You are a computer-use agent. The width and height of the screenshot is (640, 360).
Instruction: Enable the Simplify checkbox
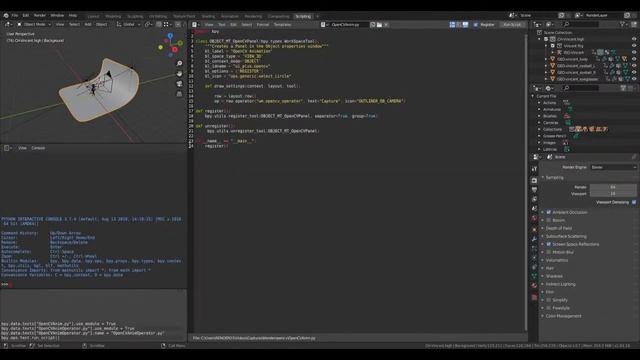(x=549, y=300)
